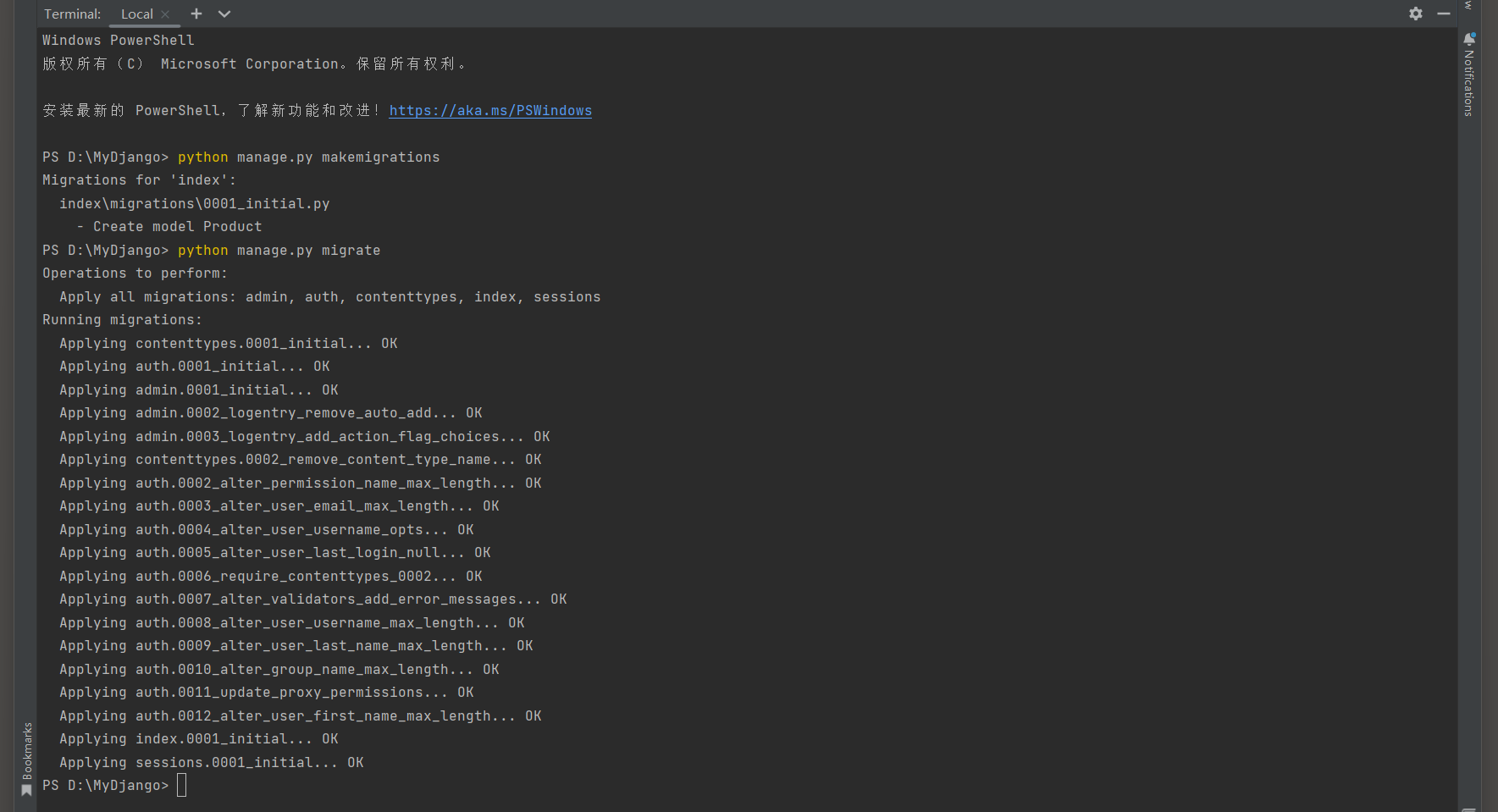The image size is (1498, 812).
Task: Click the 'Windows PowerShell' header line
Action: coord(119,41)
